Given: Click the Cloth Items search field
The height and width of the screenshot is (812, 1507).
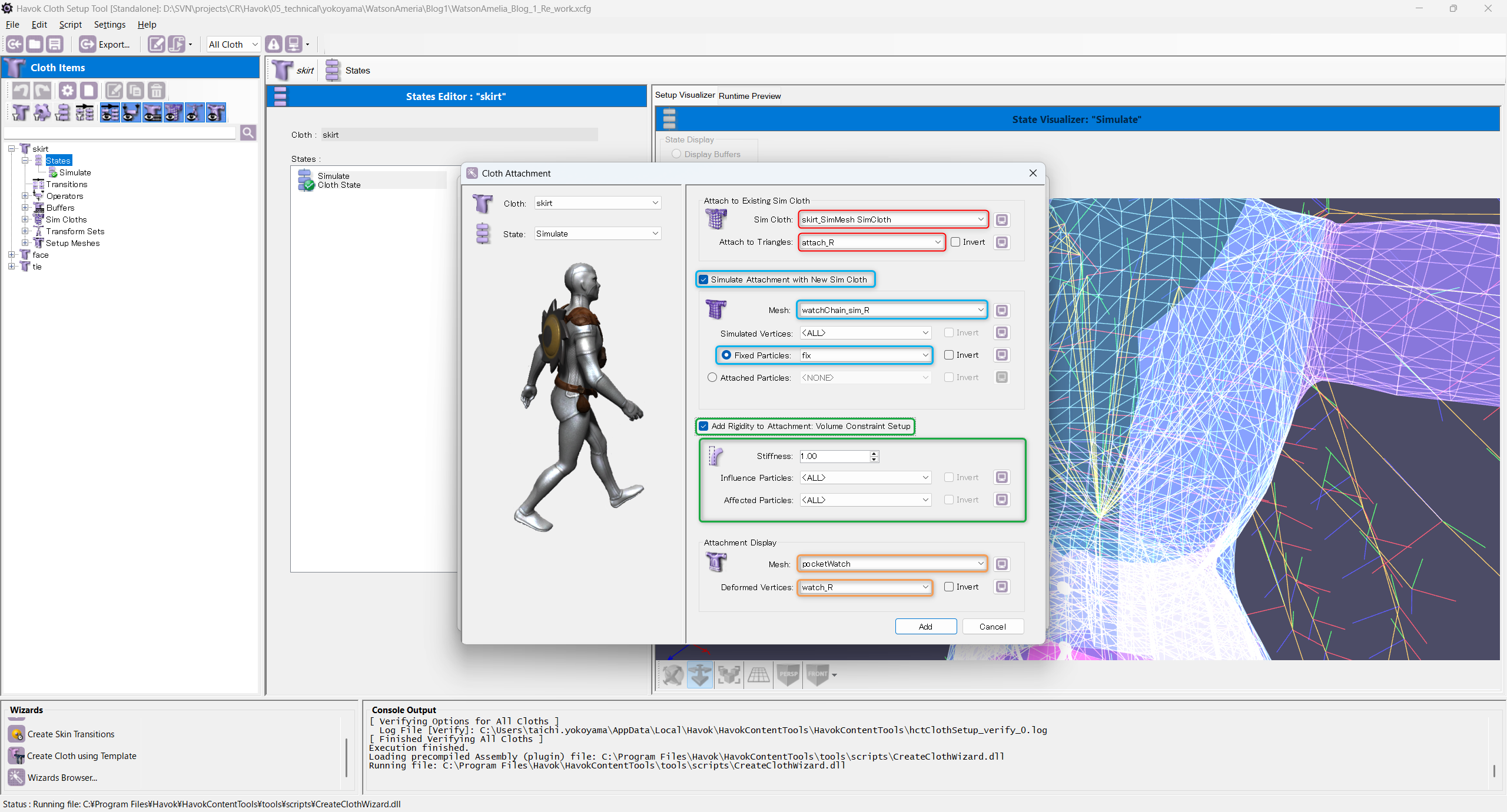Looking at the screenshot, I should click(x=120, y=133).
